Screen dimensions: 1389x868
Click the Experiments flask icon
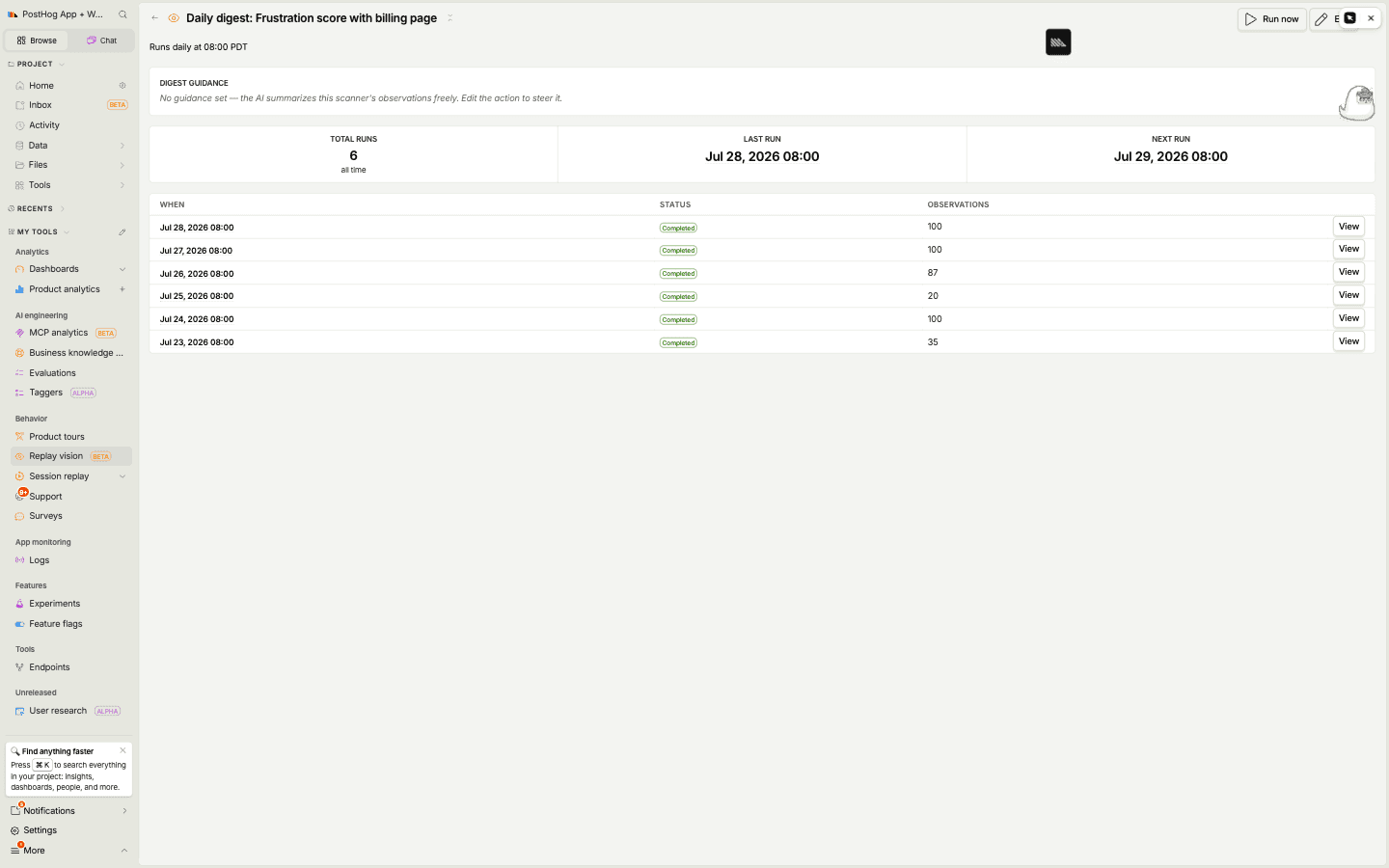click(x=19, y=604)
